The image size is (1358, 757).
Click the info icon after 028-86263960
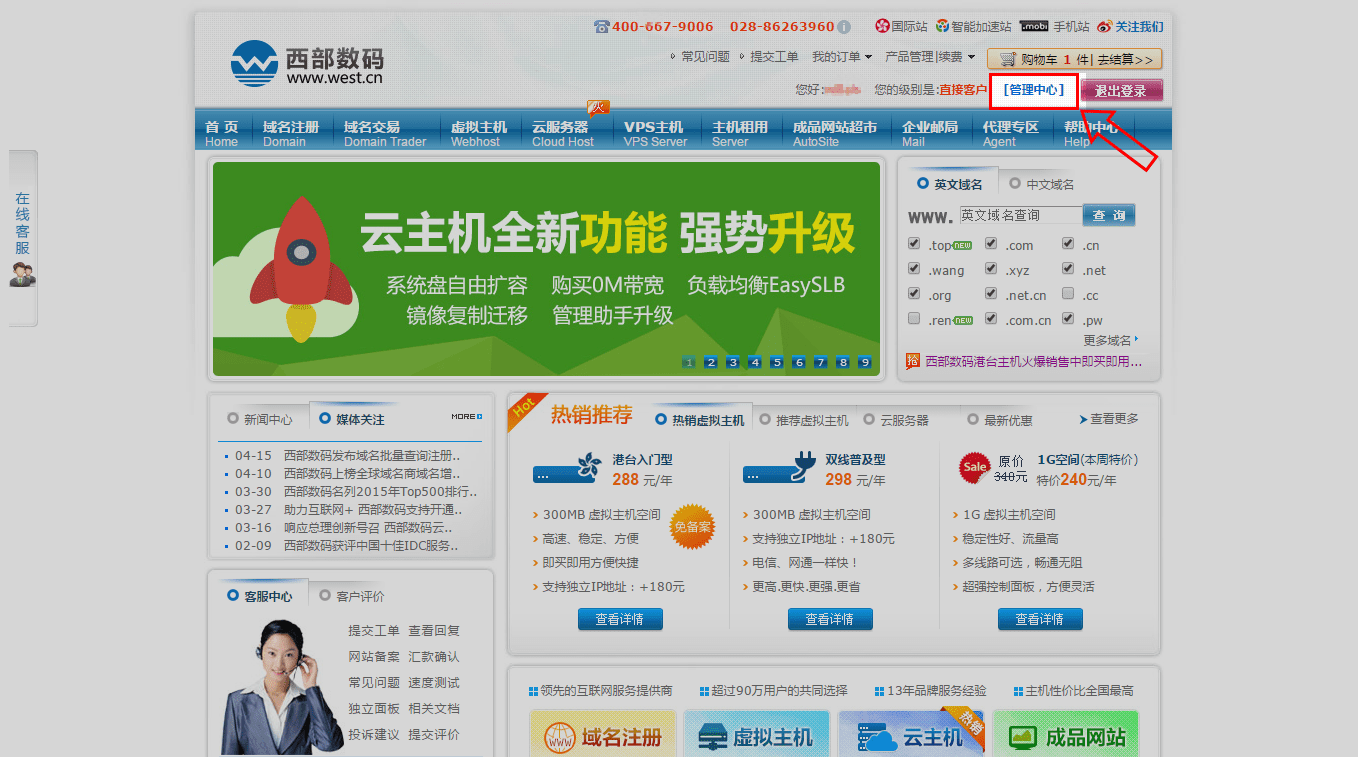[844, 27]
